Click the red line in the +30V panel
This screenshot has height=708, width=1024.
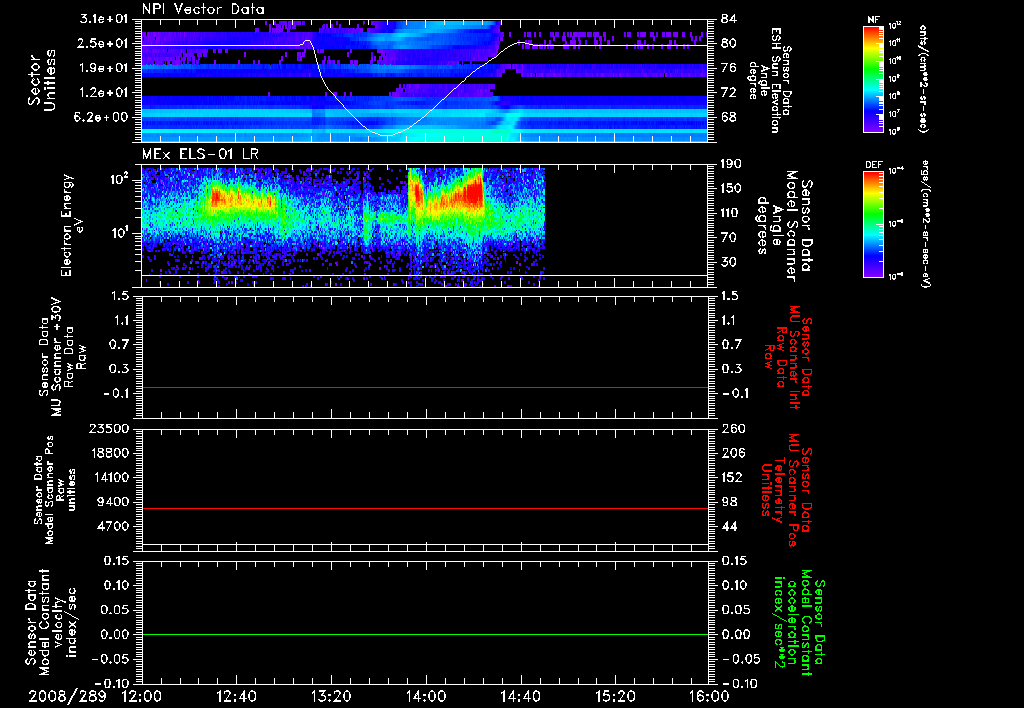(425, 387)
